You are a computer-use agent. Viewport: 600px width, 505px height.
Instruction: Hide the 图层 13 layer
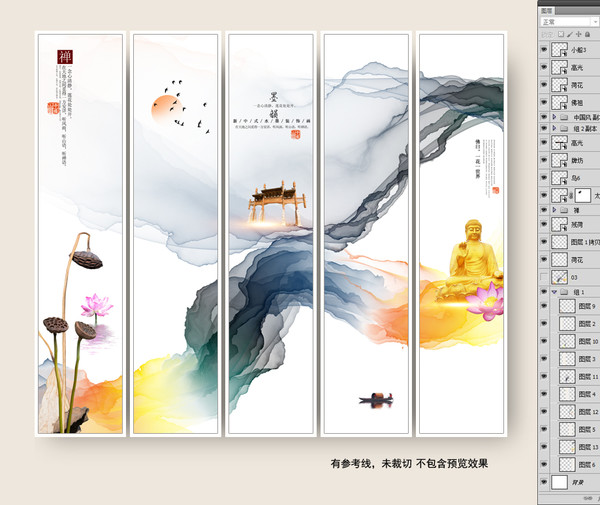pos(544,447)
